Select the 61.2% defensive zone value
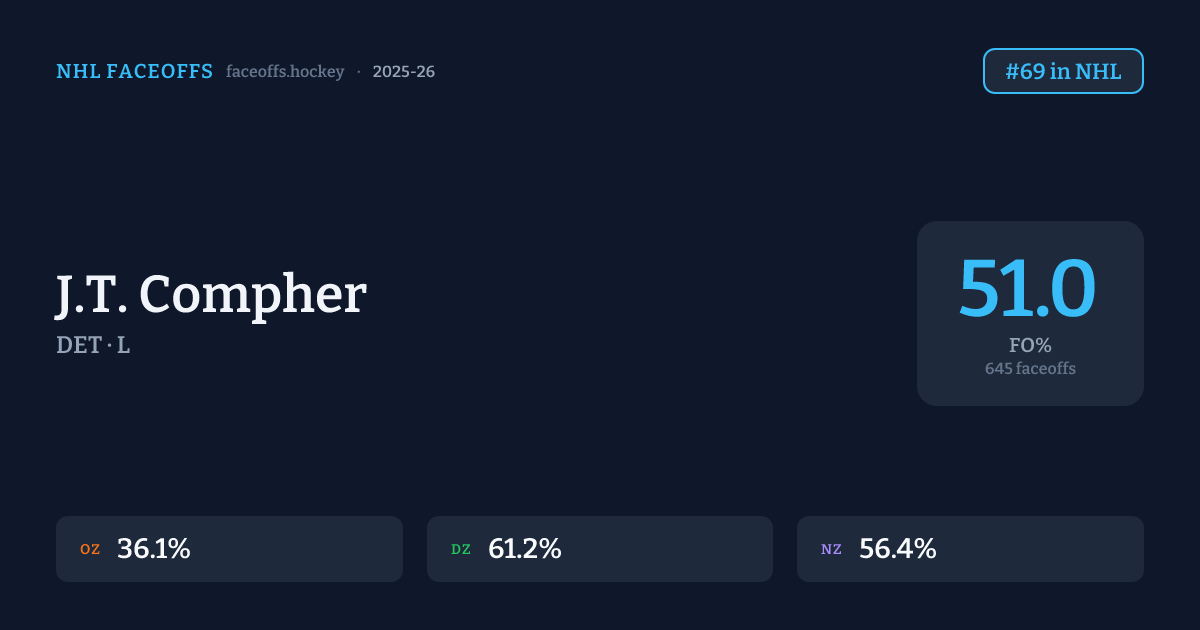The width and height of the screenshot is (1200, 630). (x=524, y=549)
